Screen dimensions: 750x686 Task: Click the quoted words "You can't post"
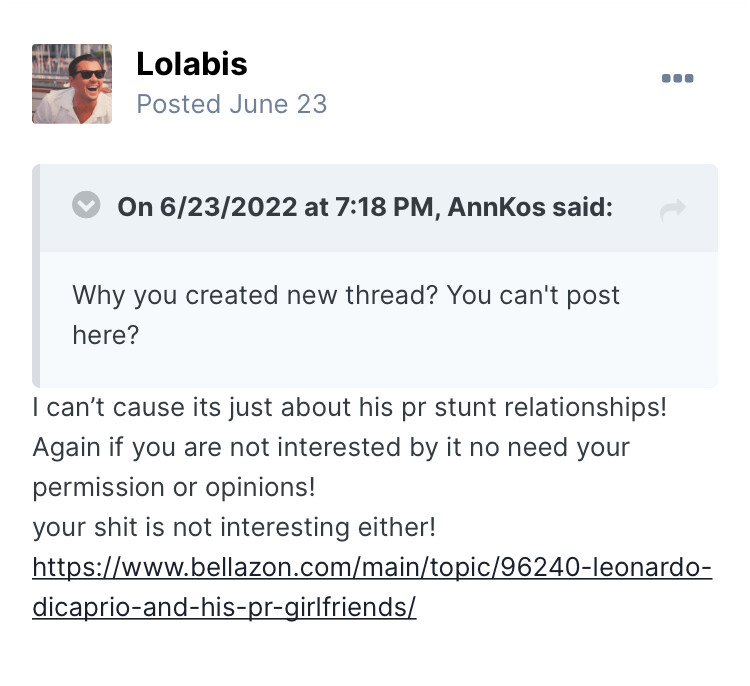[x=533, y=296]
